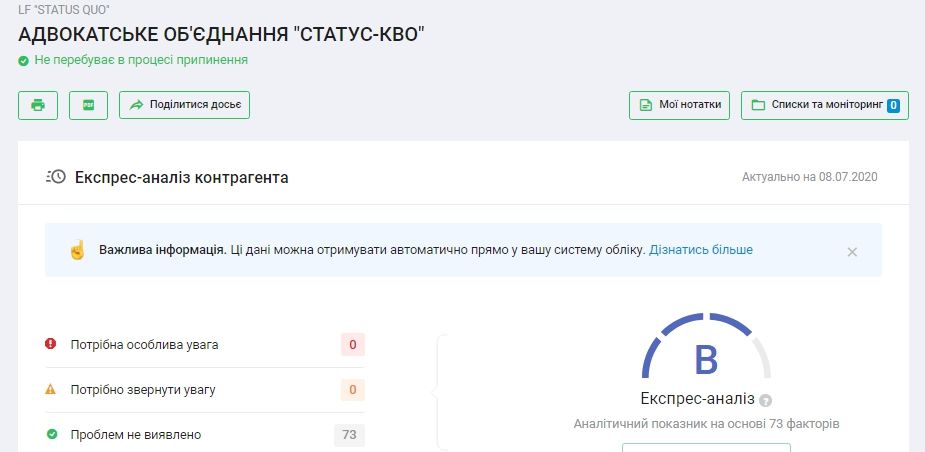Dismiss the Важлива інформація banner
This screenshot has width=925, height=452.
click(x=852, y=252)
